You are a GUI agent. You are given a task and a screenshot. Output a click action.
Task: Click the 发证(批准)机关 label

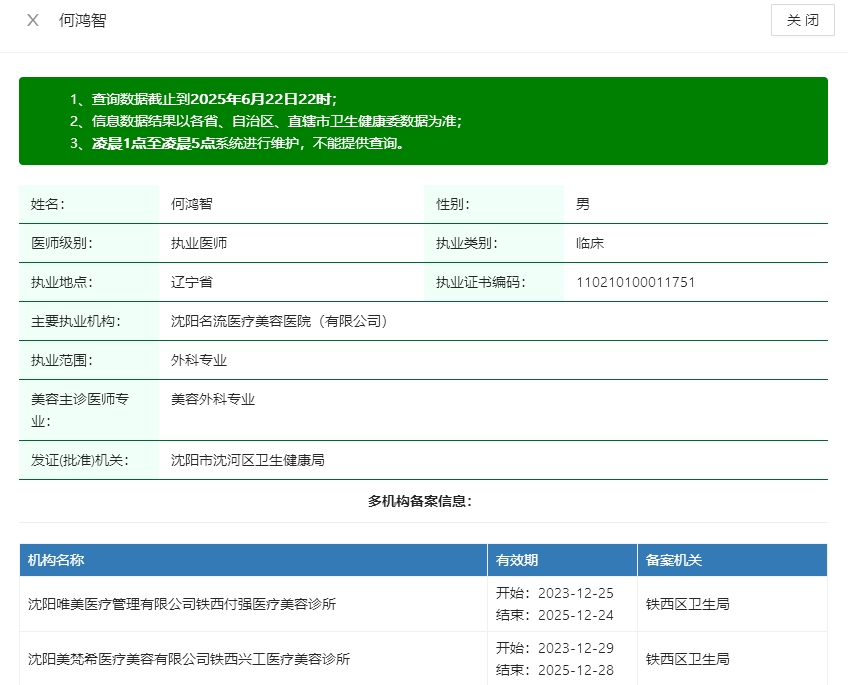tap(80, 460)
